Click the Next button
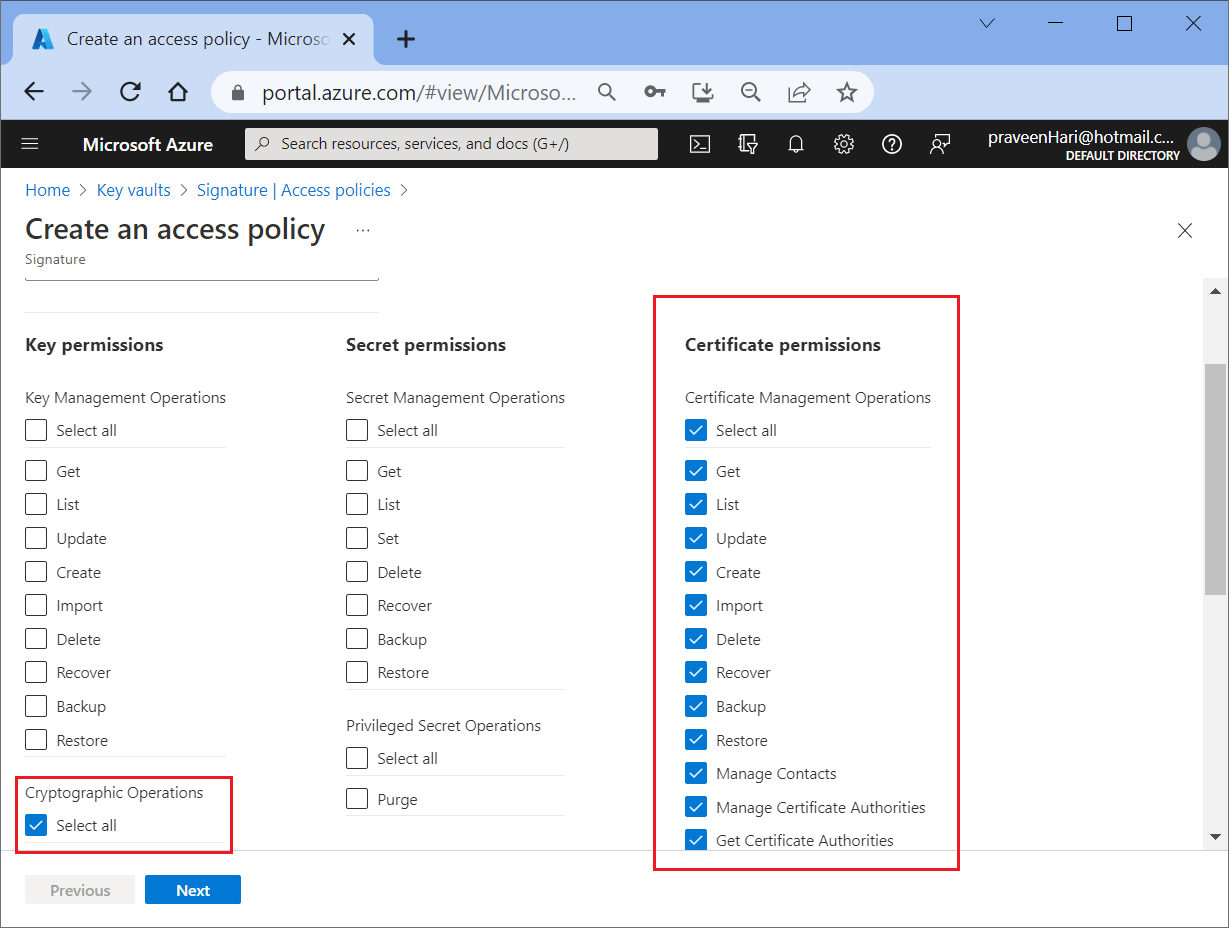The height and width of the screenshot is (928, 1229). tap(193, 890)
